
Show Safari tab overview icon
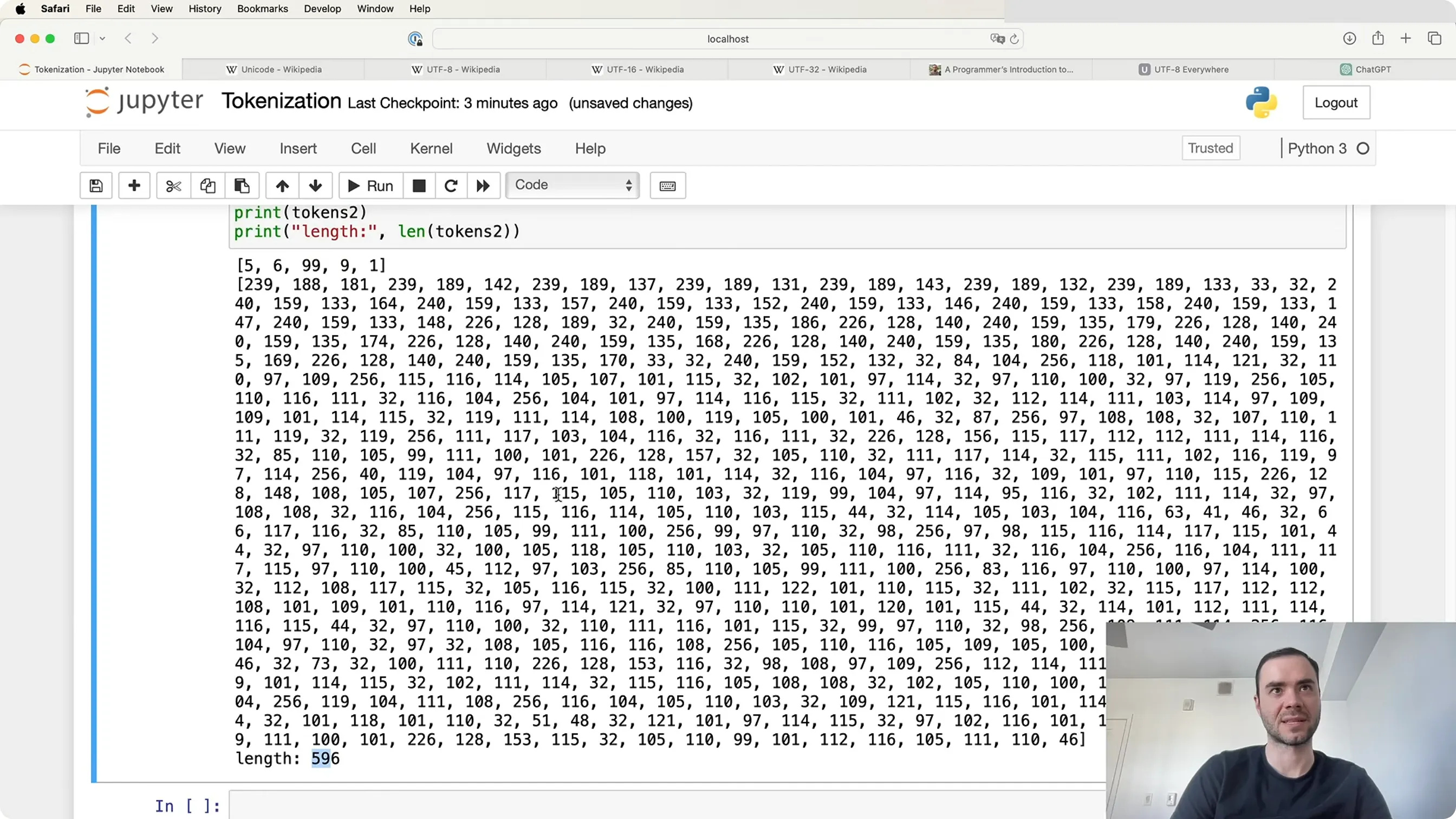[x=1434, y=38]
